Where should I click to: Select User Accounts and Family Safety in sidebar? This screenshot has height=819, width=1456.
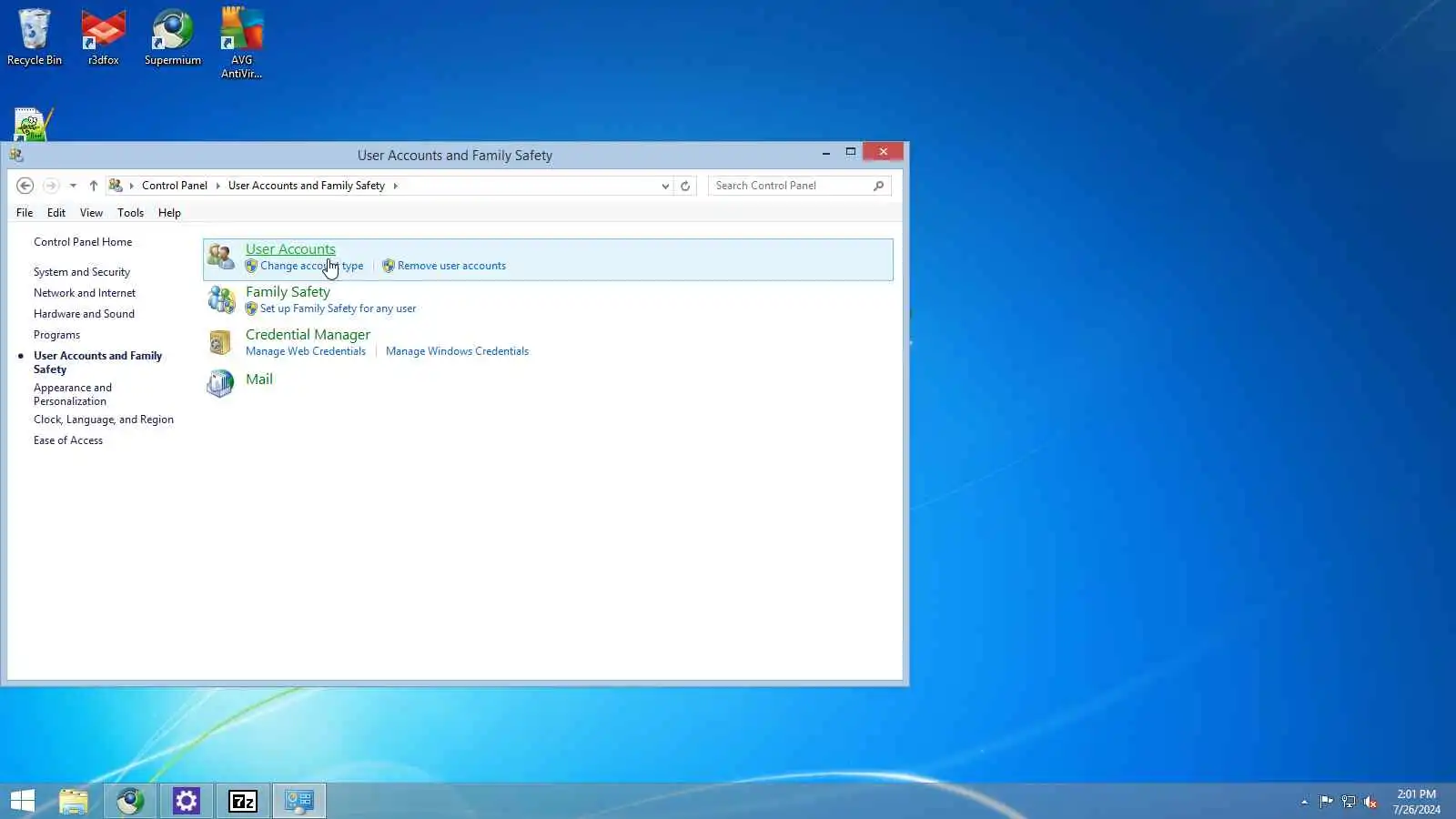coord(97,362)
